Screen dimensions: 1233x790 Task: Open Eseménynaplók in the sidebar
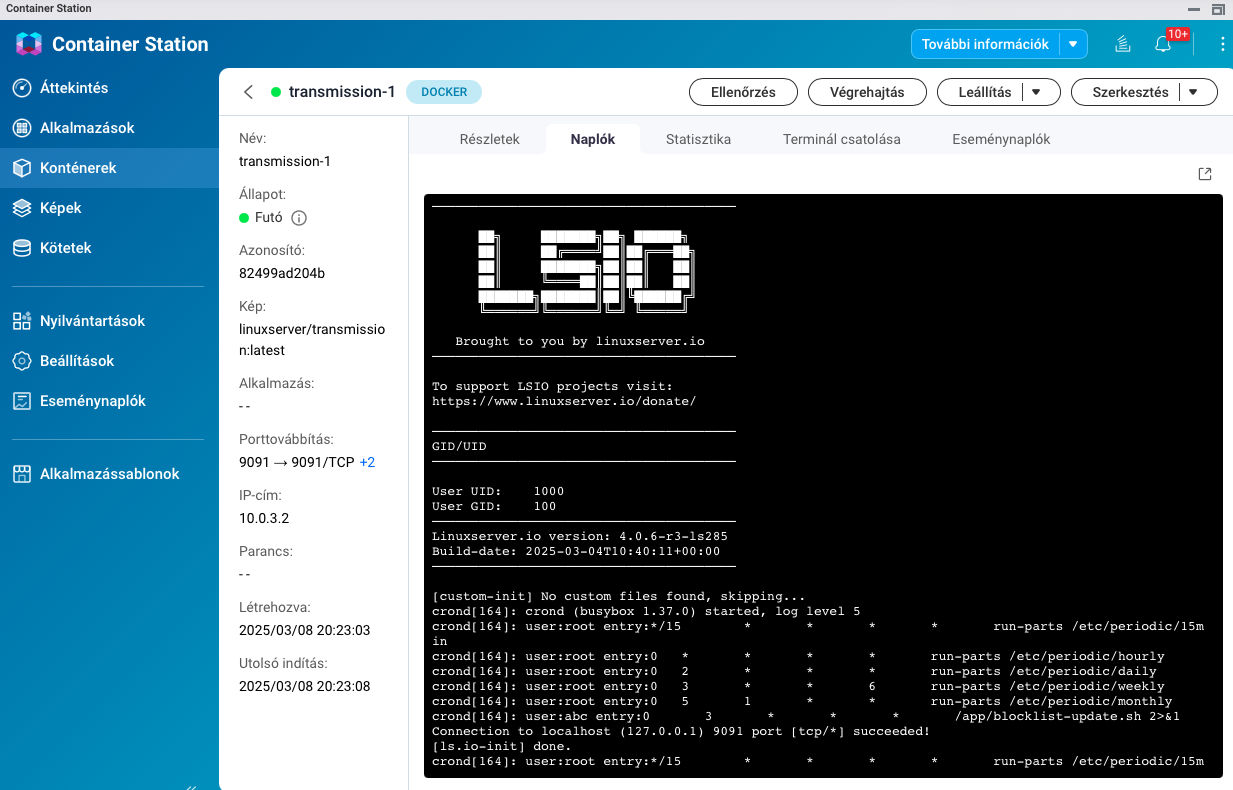pos(109,401)
